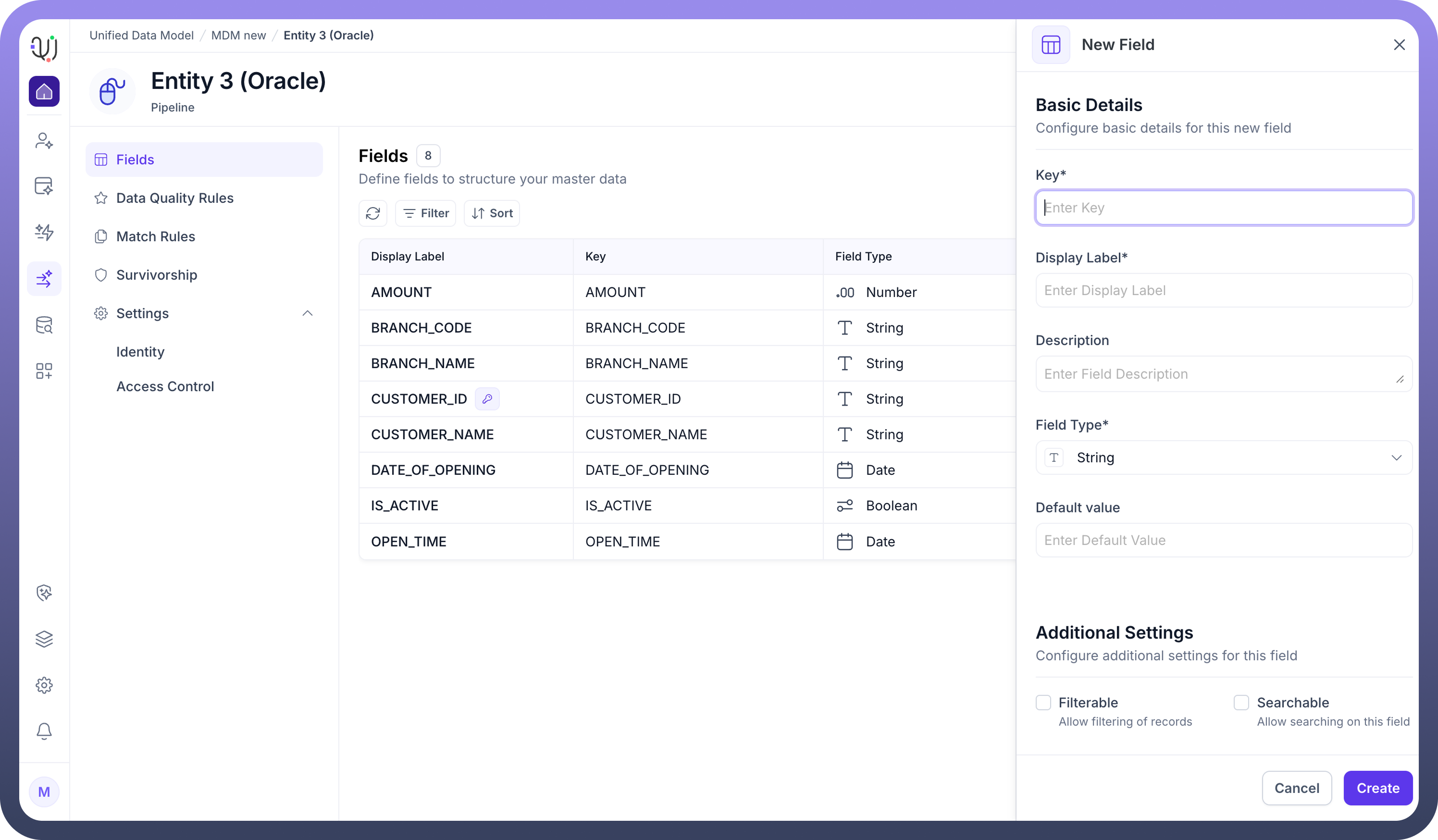Open the Match Rules section

click(x=155, y=236)
